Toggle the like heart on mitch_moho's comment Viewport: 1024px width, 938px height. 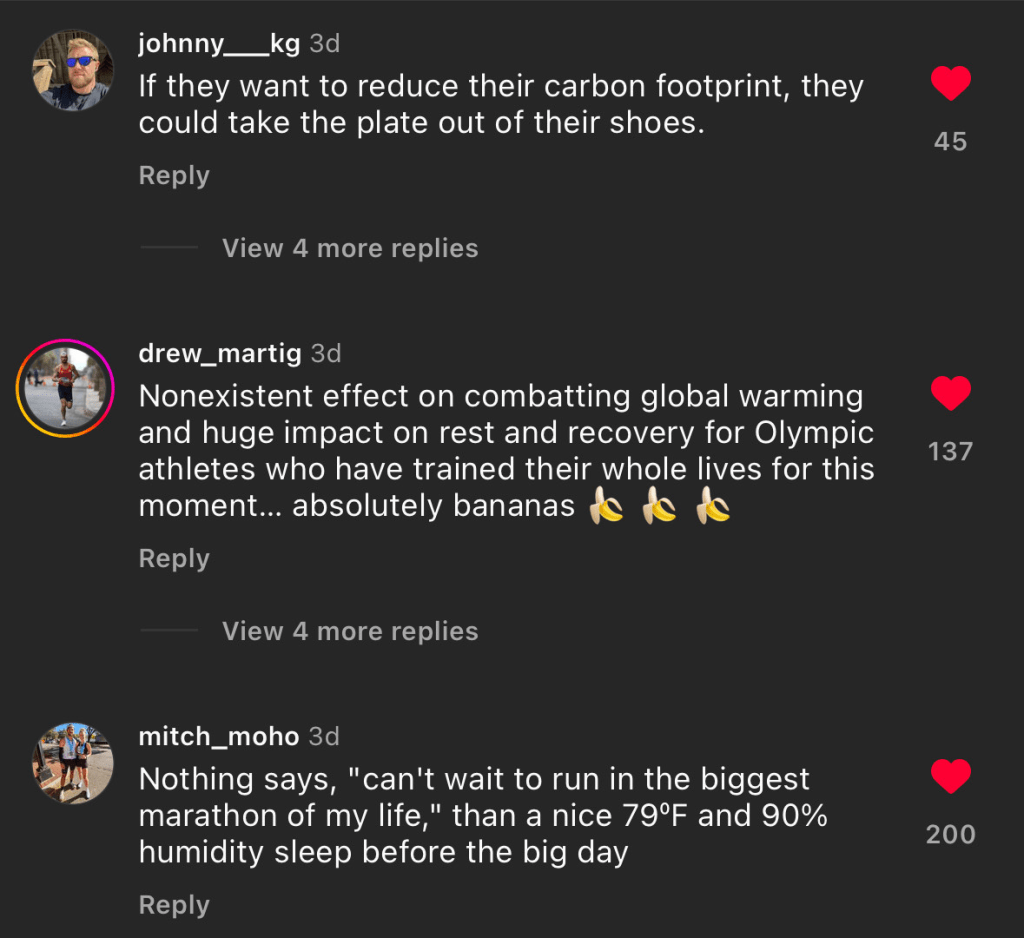click(950, 778)
